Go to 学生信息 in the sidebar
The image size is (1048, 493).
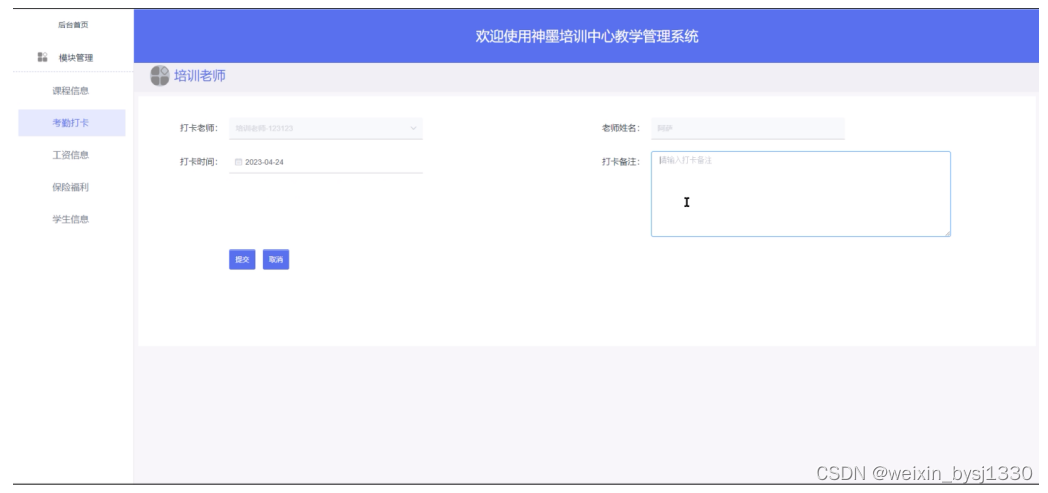click(x=71, y=219)
